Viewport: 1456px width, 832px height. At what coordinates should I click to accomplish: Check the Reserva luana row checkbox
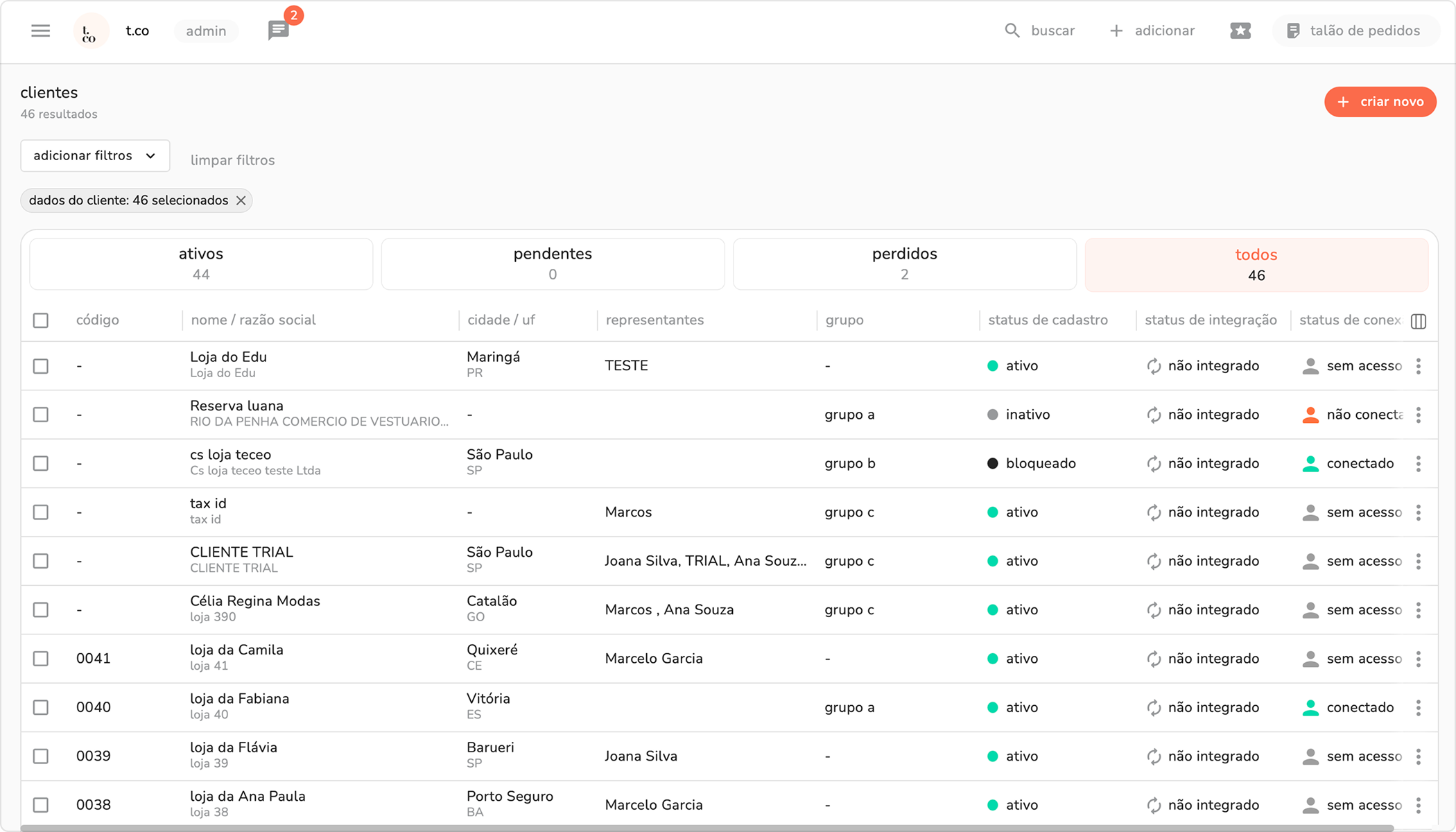tap(41, 415)
